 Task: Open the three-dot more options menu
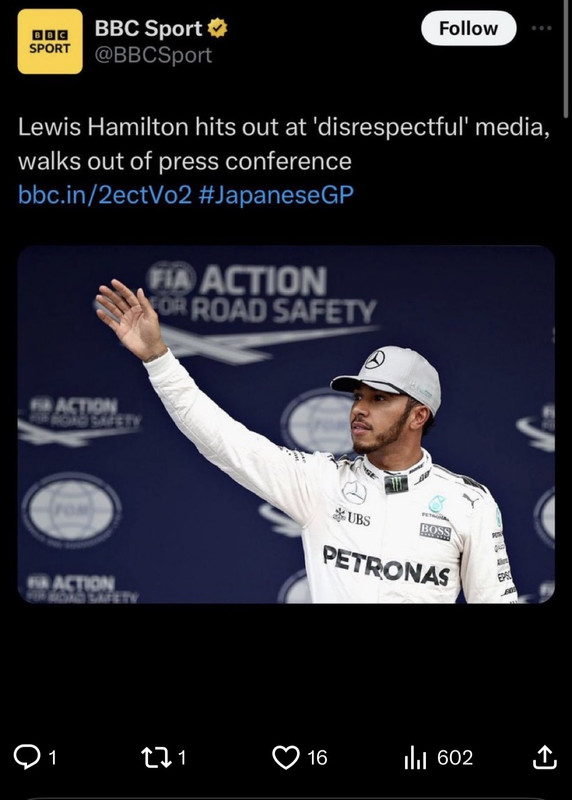[x=541, y=28]
